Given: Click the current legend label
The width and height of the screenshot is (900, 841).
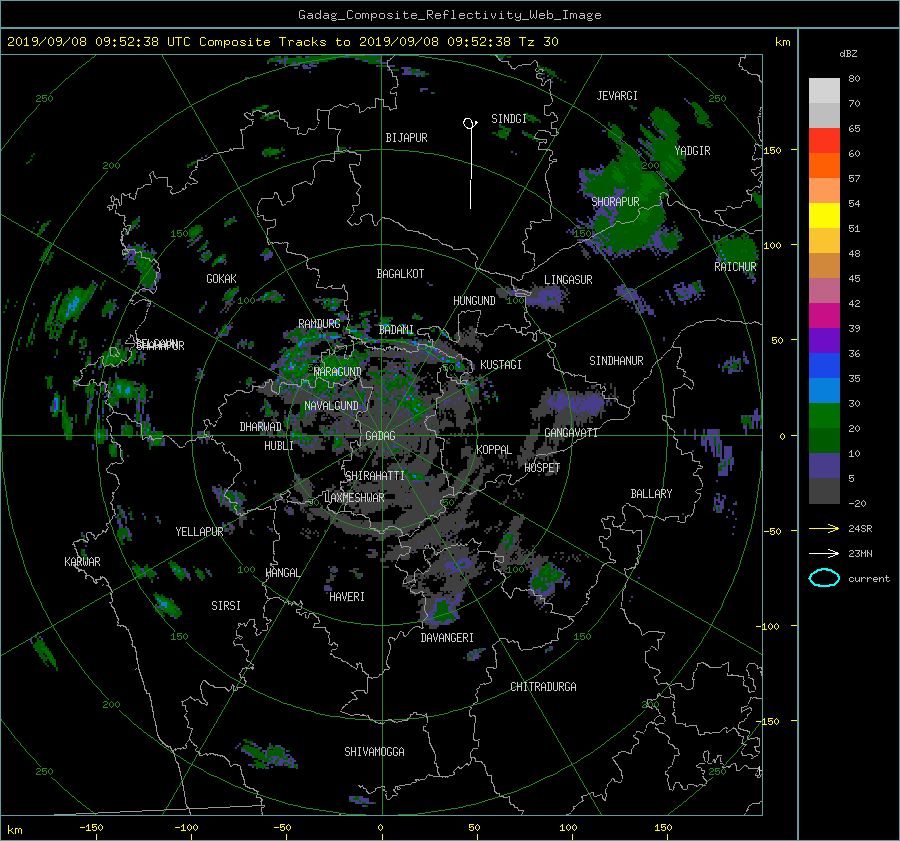Looking at the screenshot, I should 869,579.
